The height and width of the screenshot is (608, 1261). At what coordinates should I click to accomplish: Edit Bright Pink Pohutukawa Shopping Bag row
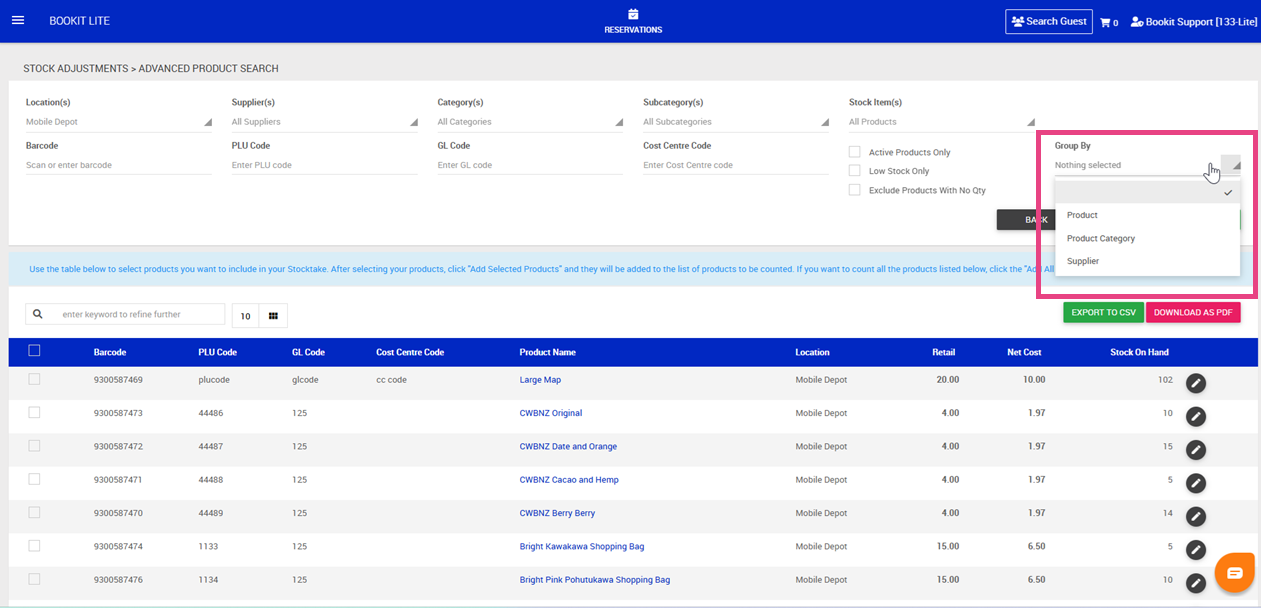[x=1195, y=583]
